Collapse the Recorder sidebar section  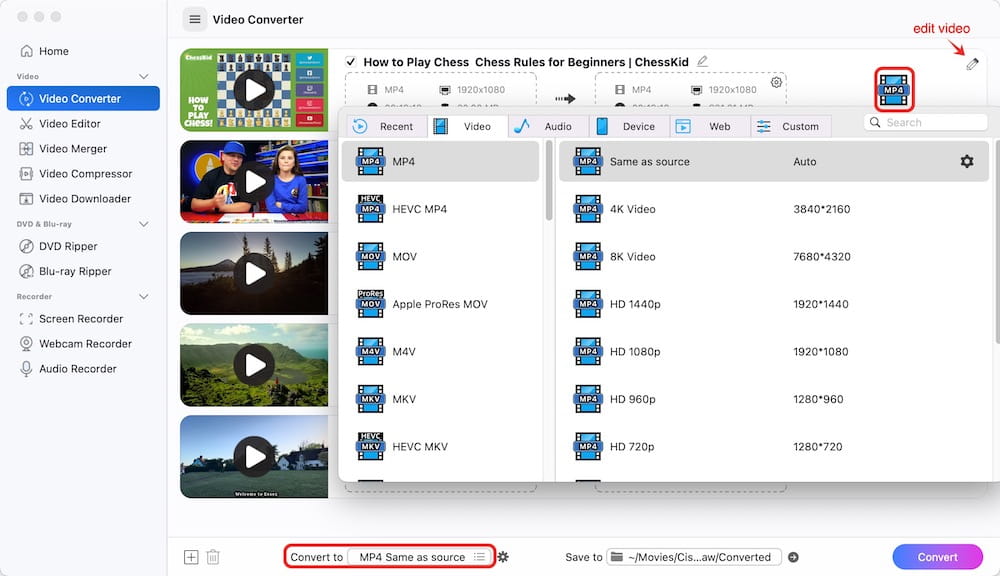click(143, 297)
